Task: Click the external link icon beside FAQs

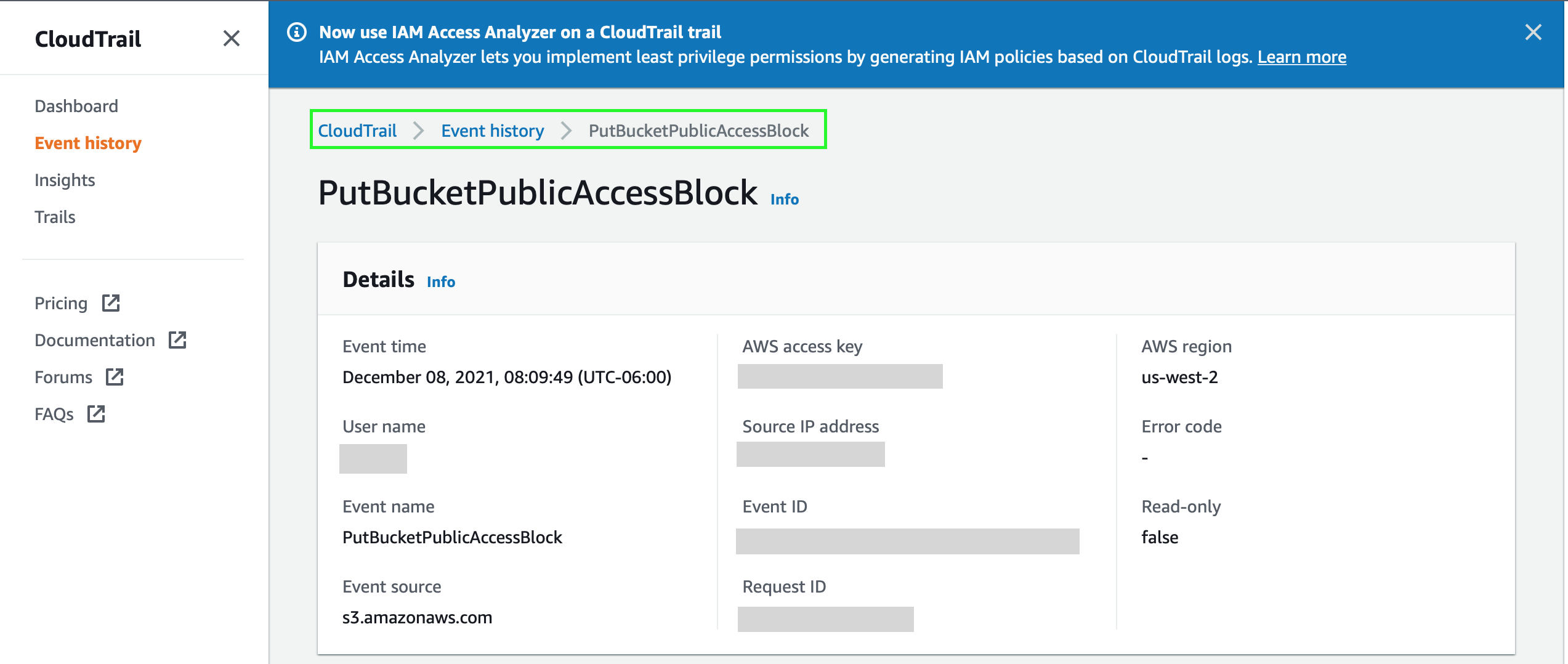Action: 96,414
